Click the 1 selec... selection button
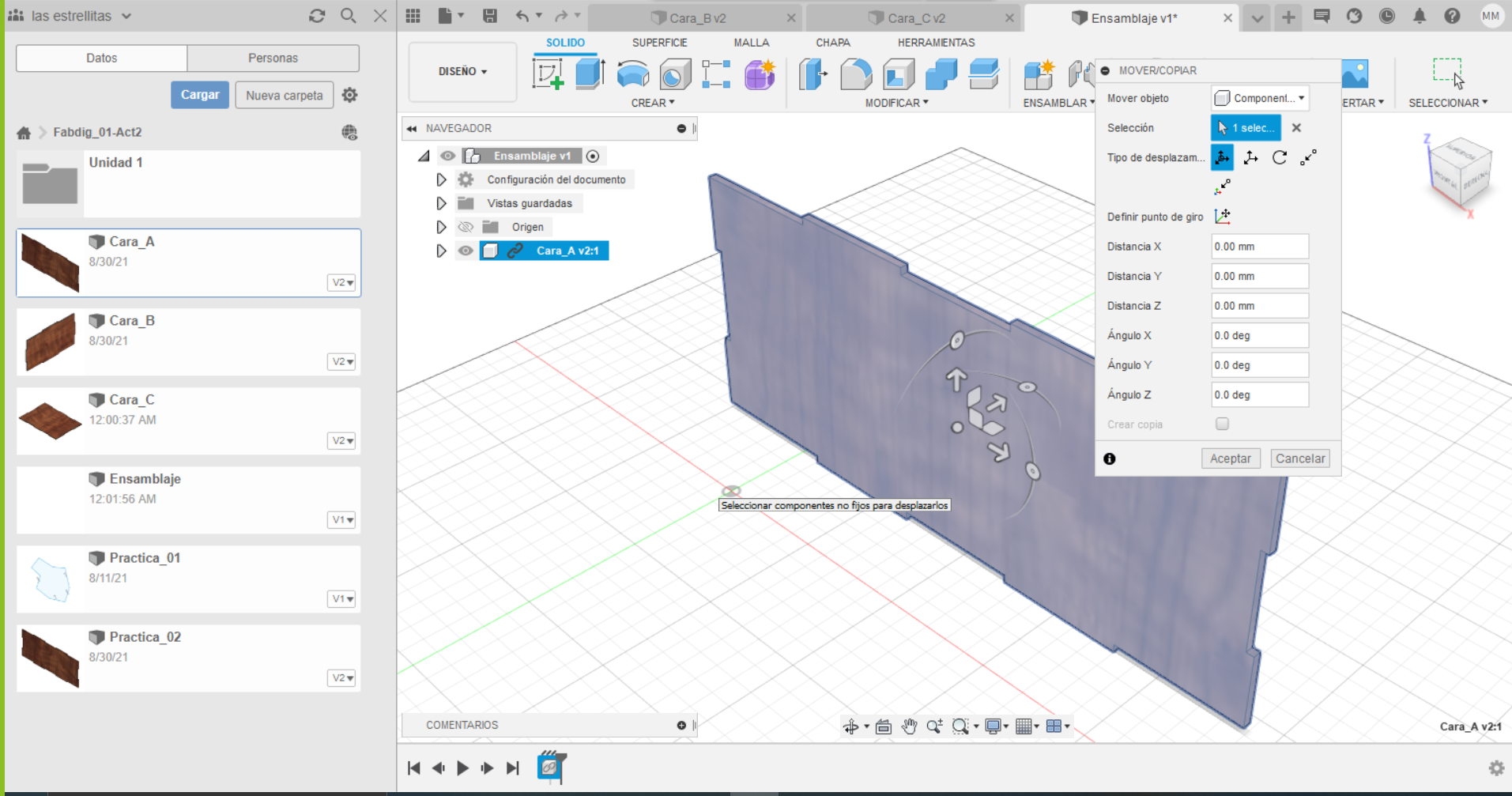The height and width of the screenshot is (796, 1512). pos(1246,127)
